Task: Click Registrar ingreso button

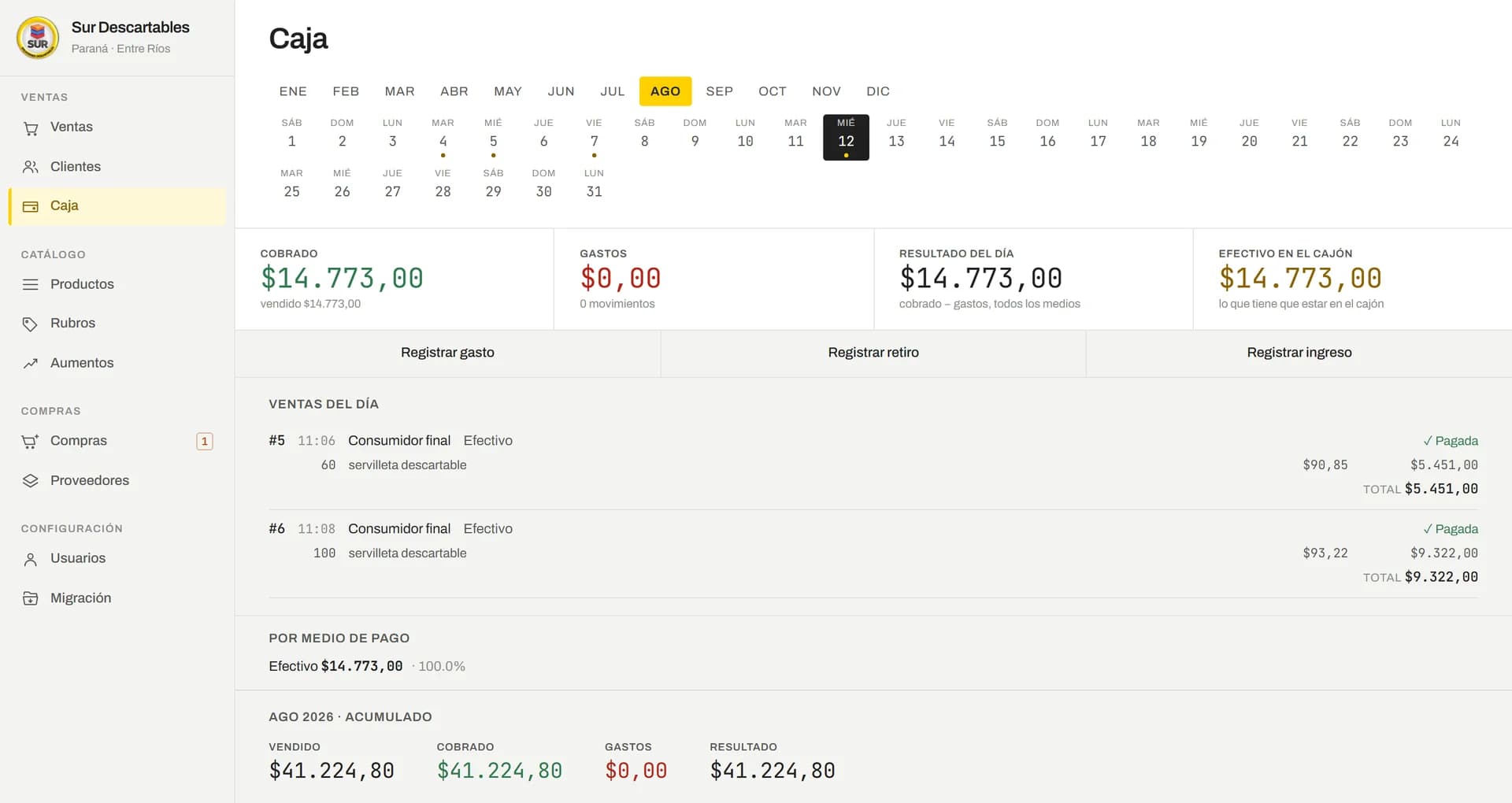Action: (x=1299, y=353)
